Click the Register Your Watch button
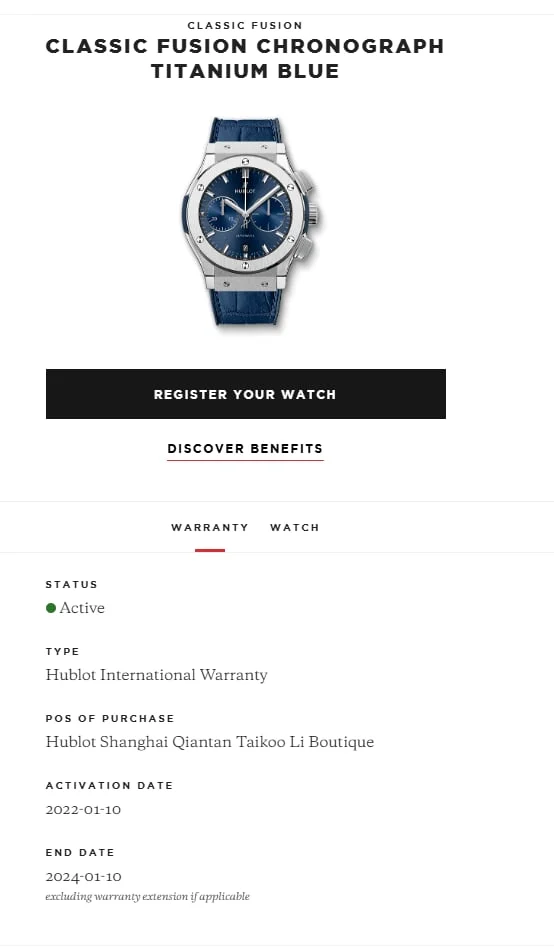Viewport: 554px width, 950px height. 245,394
